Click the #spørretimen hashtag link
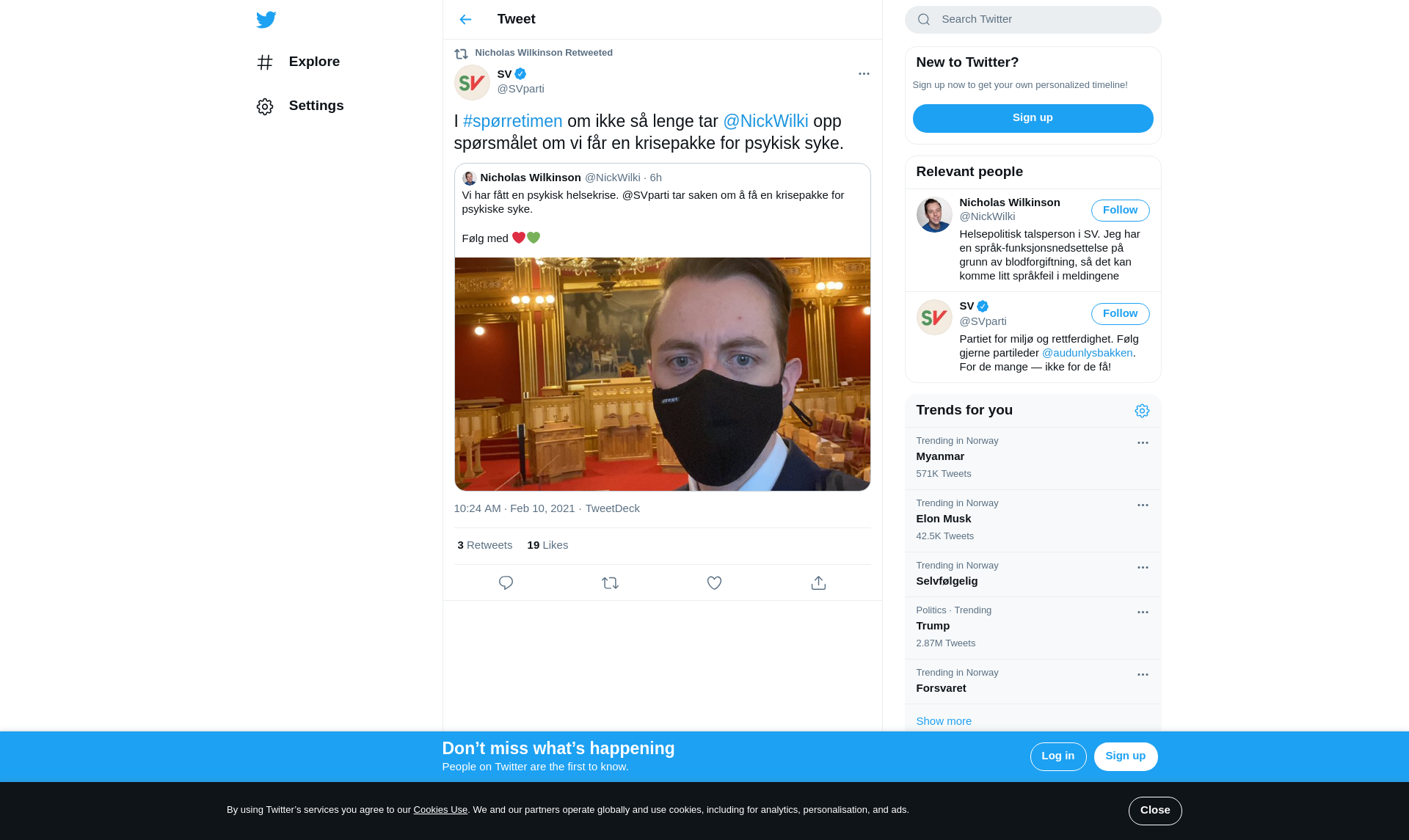Screen dimensions: 1409x840 coord(512,121)
